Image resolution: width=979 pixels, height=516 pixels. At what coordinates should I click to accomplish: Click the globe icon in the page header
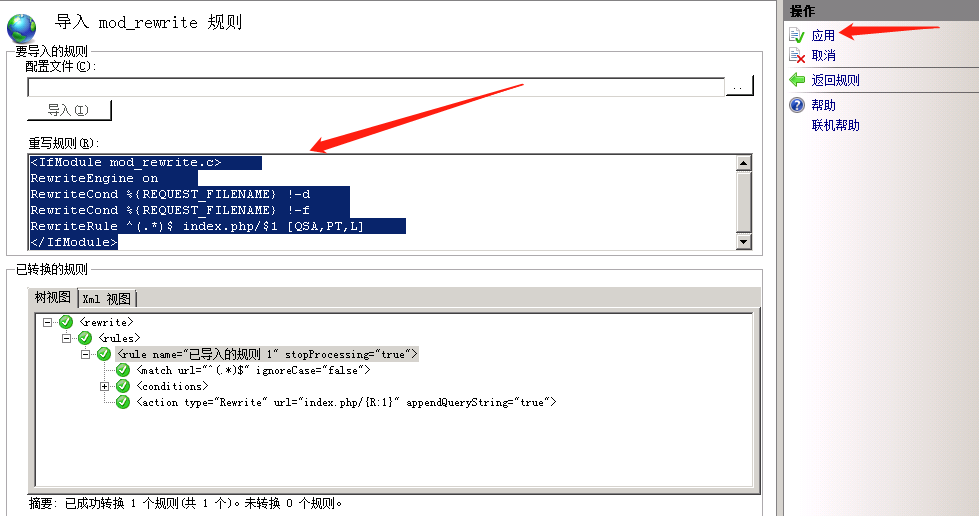[x=21, y=28]
